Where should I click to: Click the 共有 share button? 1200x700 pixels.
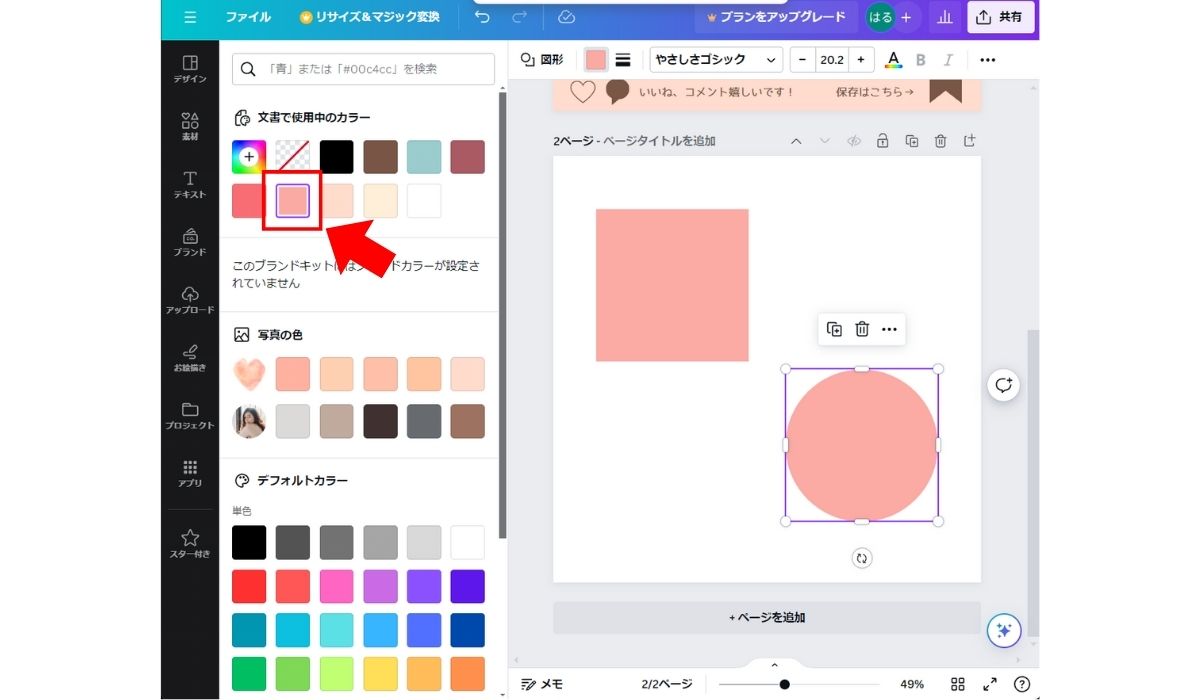click(x=1000, y=17)
